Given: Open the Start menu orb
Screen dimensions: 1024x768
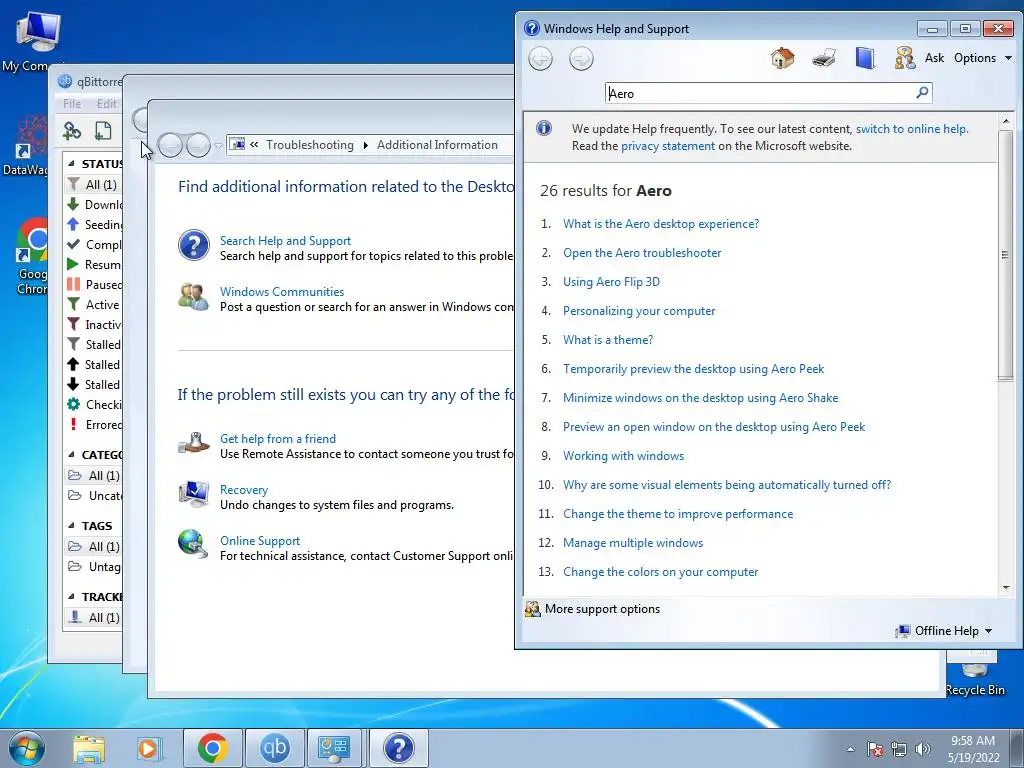Looking at the screenshot, I should tap(27, 748).
